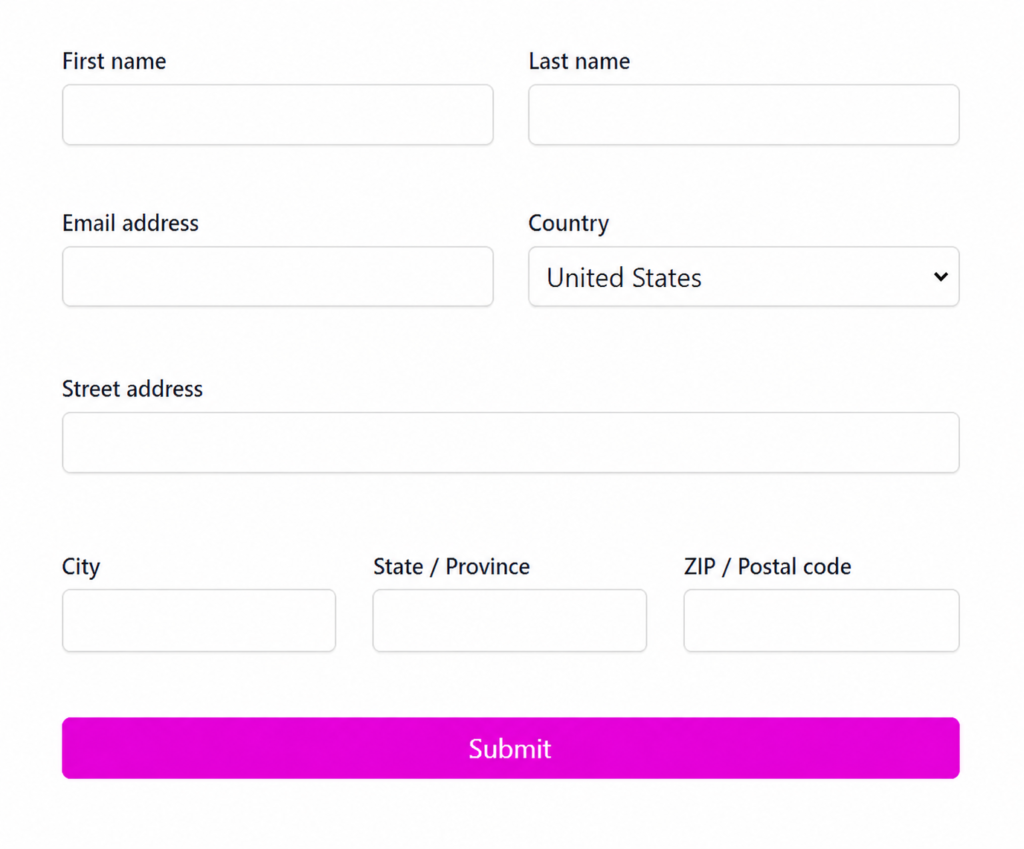
Task: Click the 'ZIP / Postal code' label
Action: click(767, 566)
